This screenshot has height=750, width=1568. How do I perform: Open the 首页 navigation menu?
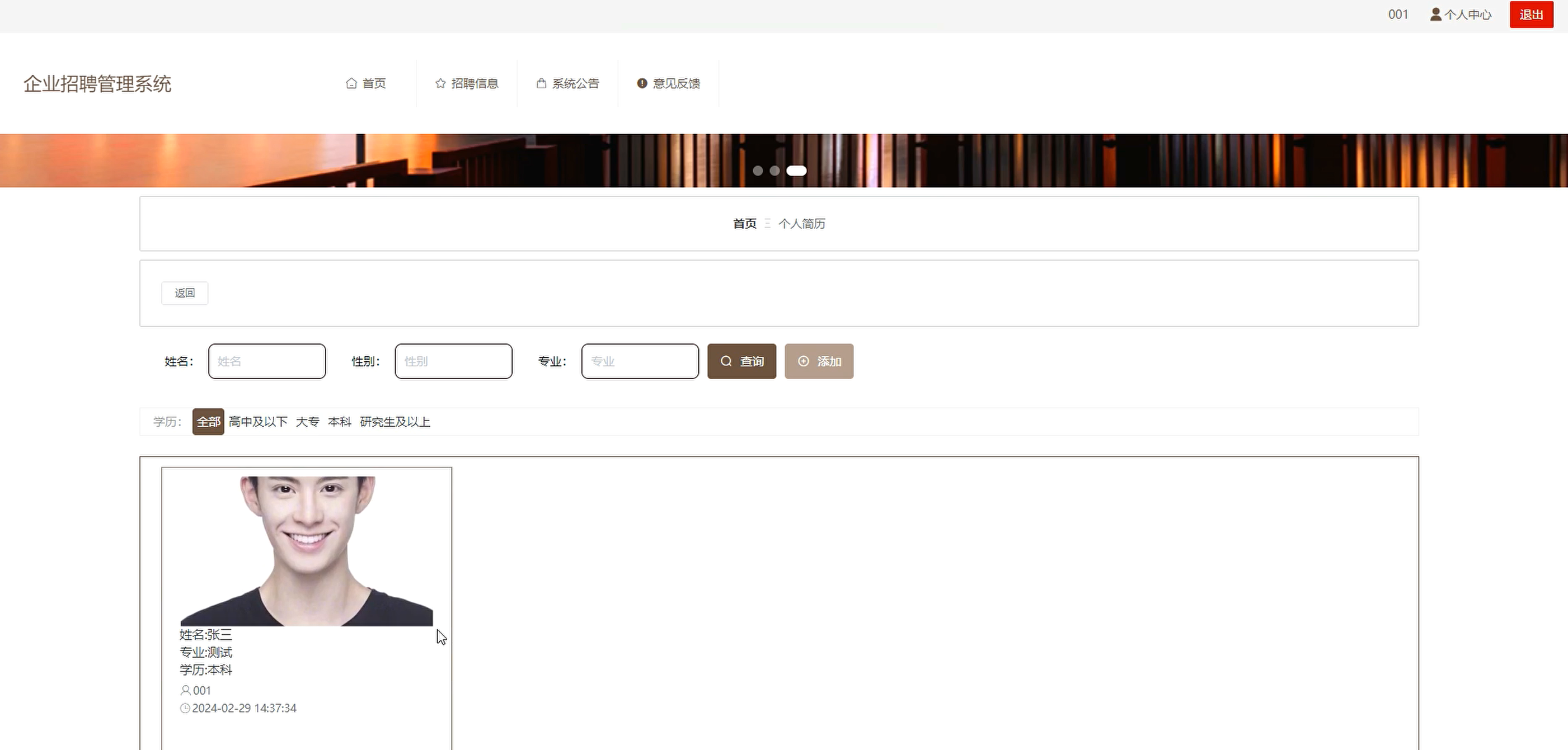pos(367,83)
